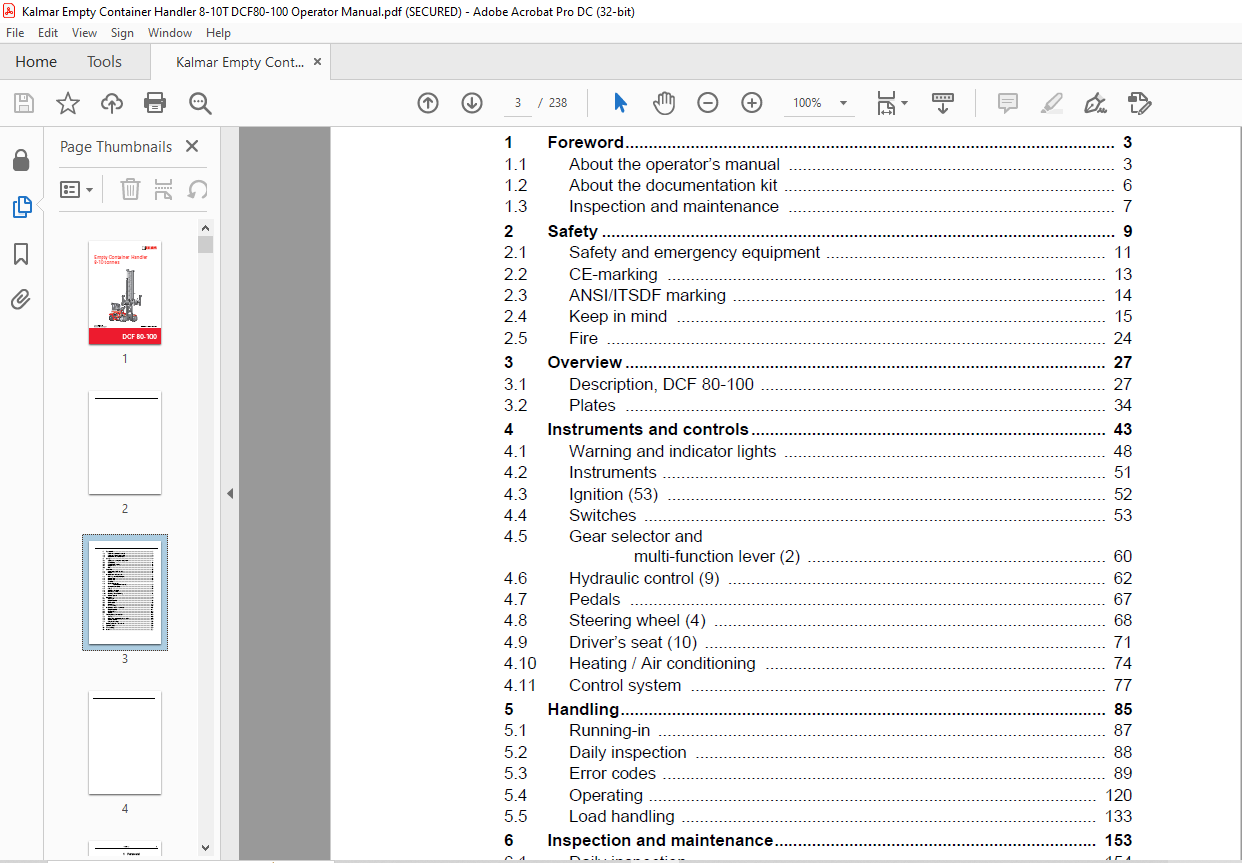
Task: Collapse the navigation pane with divider arrow
Action: 229,493
